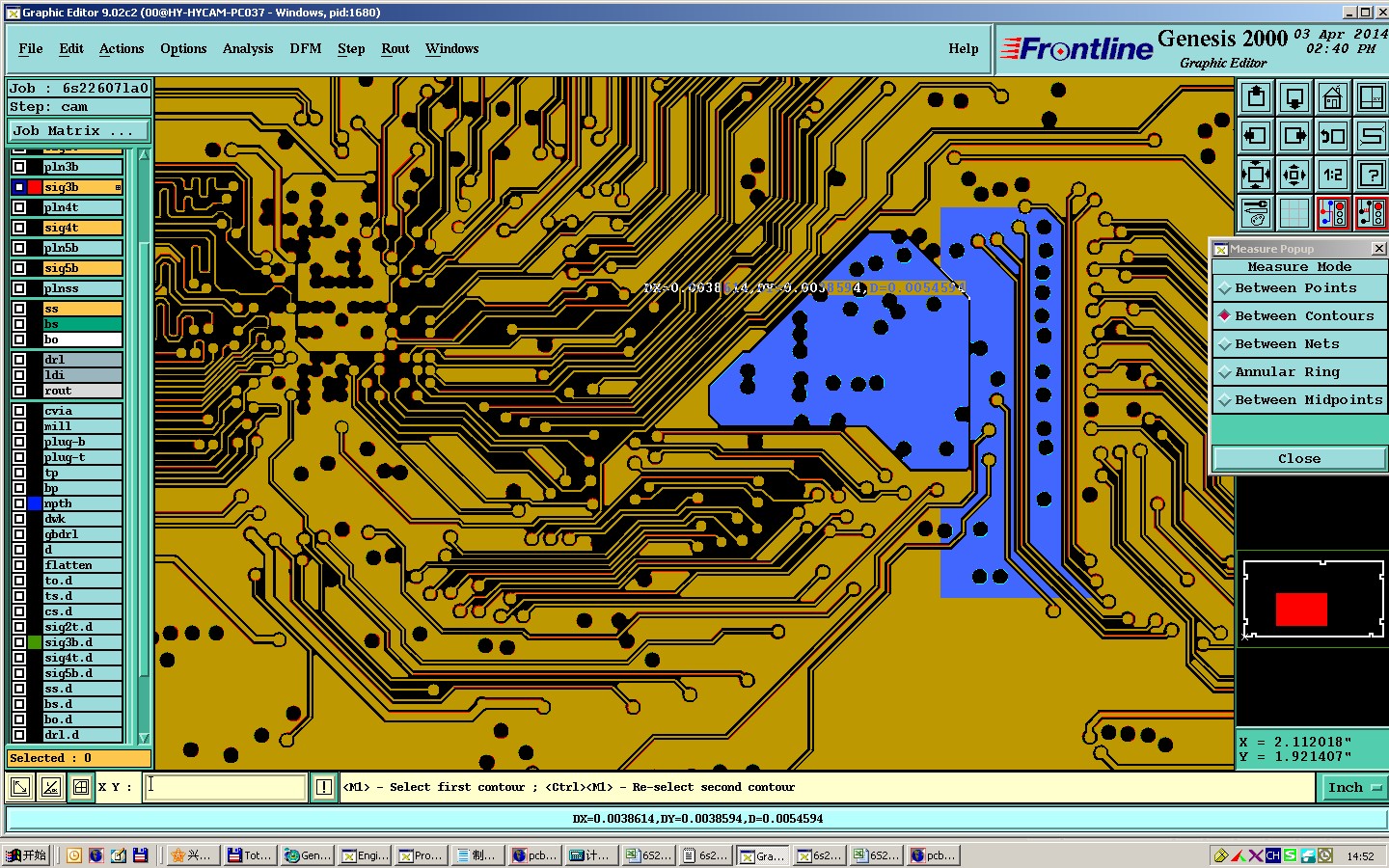Click the black net measure icon

click(1371, 213)
